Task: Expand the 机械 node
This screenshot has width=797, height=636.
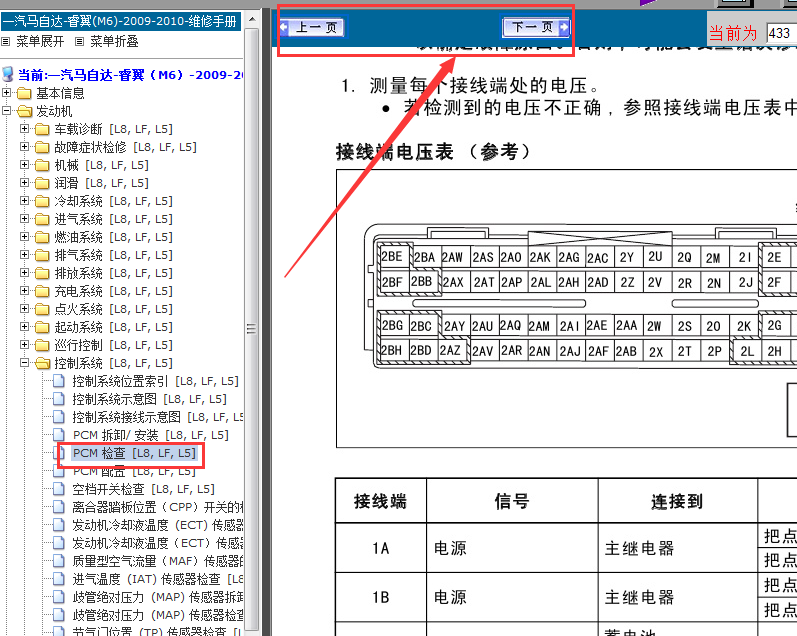Action: point(24,165)
